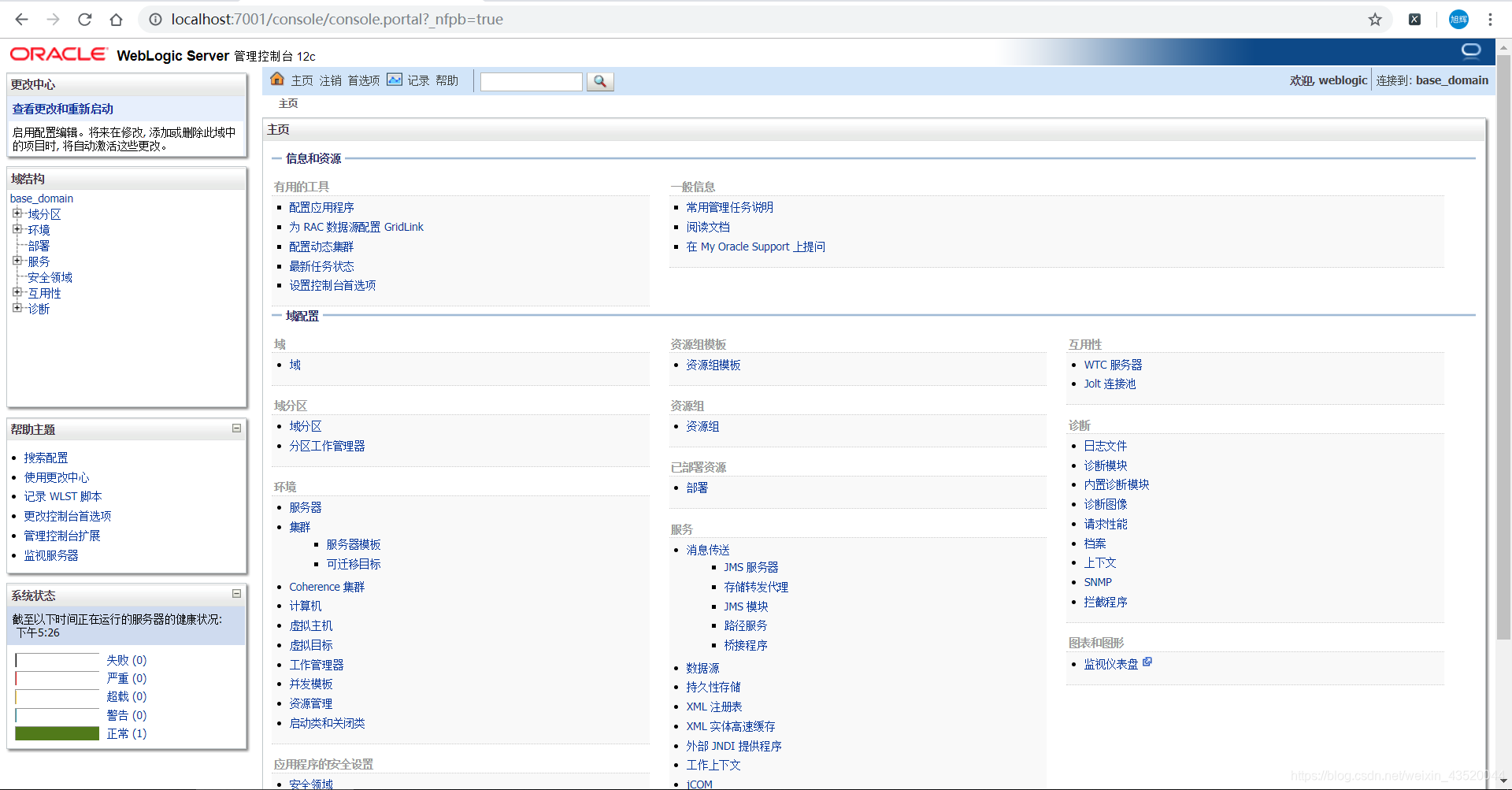
Task: Open 首选项 in toolbar
Action: coord(364,80)
